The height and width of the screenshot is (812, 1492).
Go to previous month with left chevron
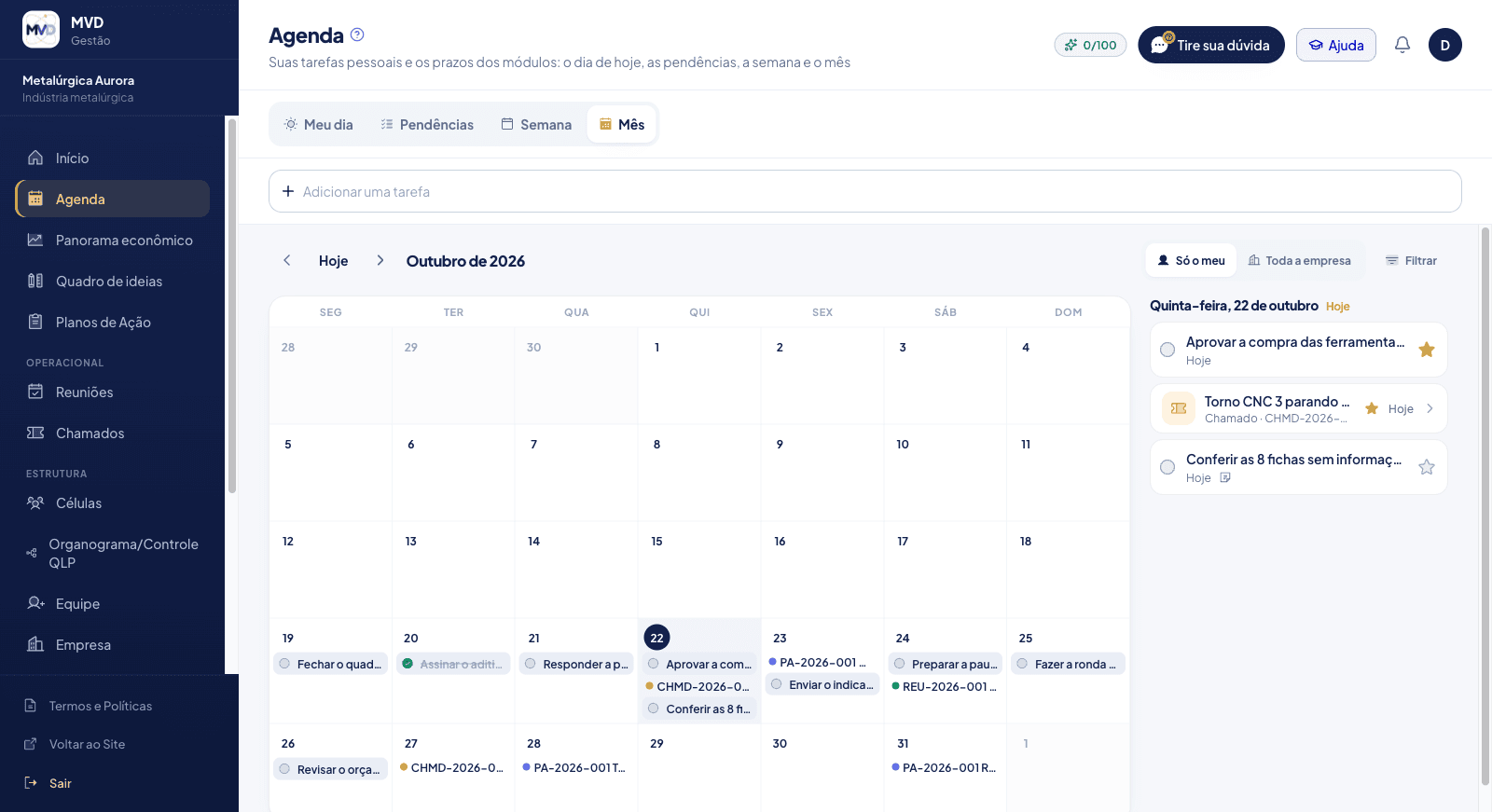(x=287, y=260)
